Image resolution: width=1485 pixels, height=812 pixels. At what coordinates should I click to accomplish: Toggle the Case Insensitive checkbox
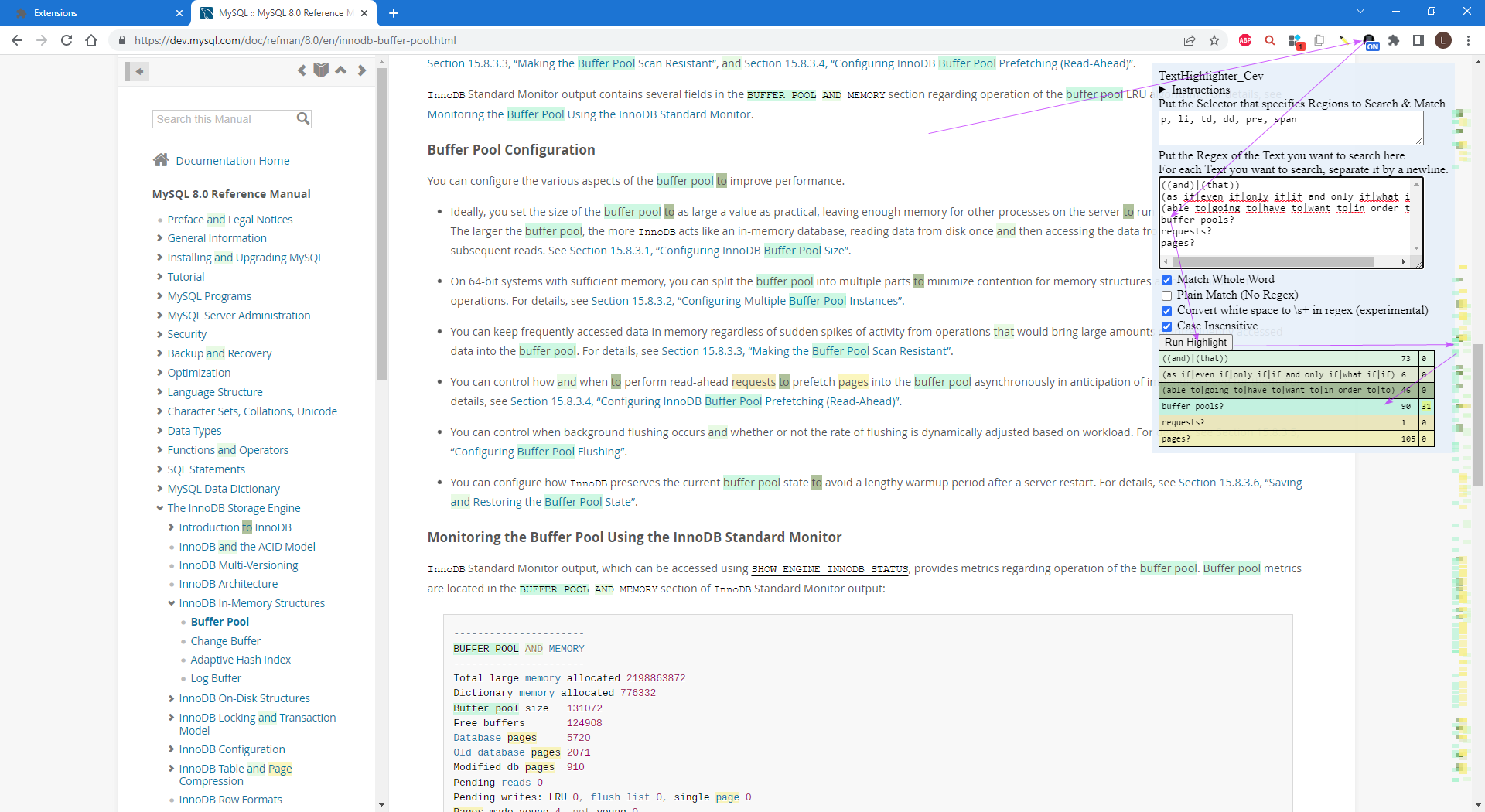pyautogui.click(x=1166, y=326)
